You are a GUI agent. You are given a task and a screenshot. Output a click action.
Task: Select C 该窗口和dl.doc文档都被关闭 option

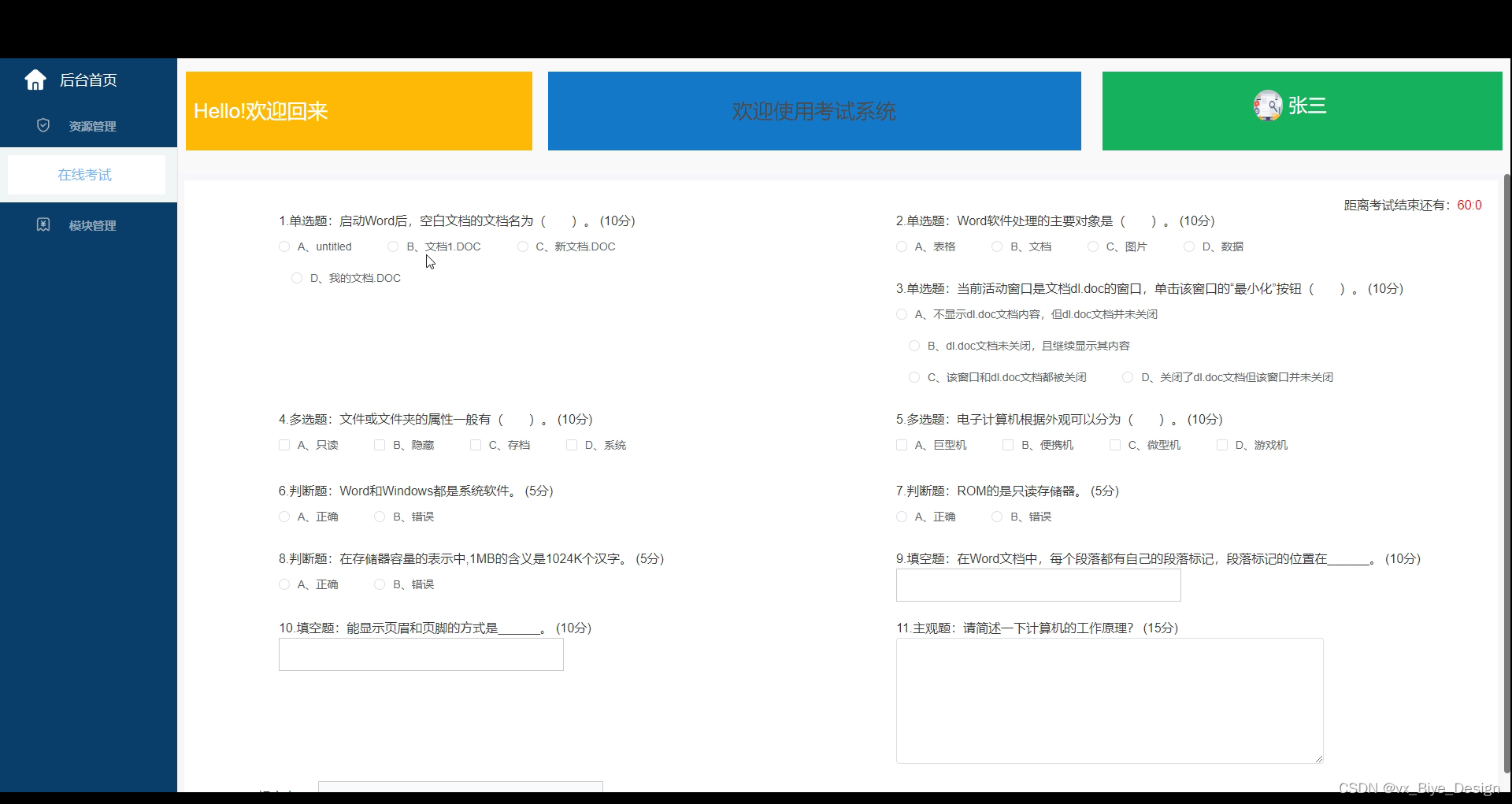[914, 377]
